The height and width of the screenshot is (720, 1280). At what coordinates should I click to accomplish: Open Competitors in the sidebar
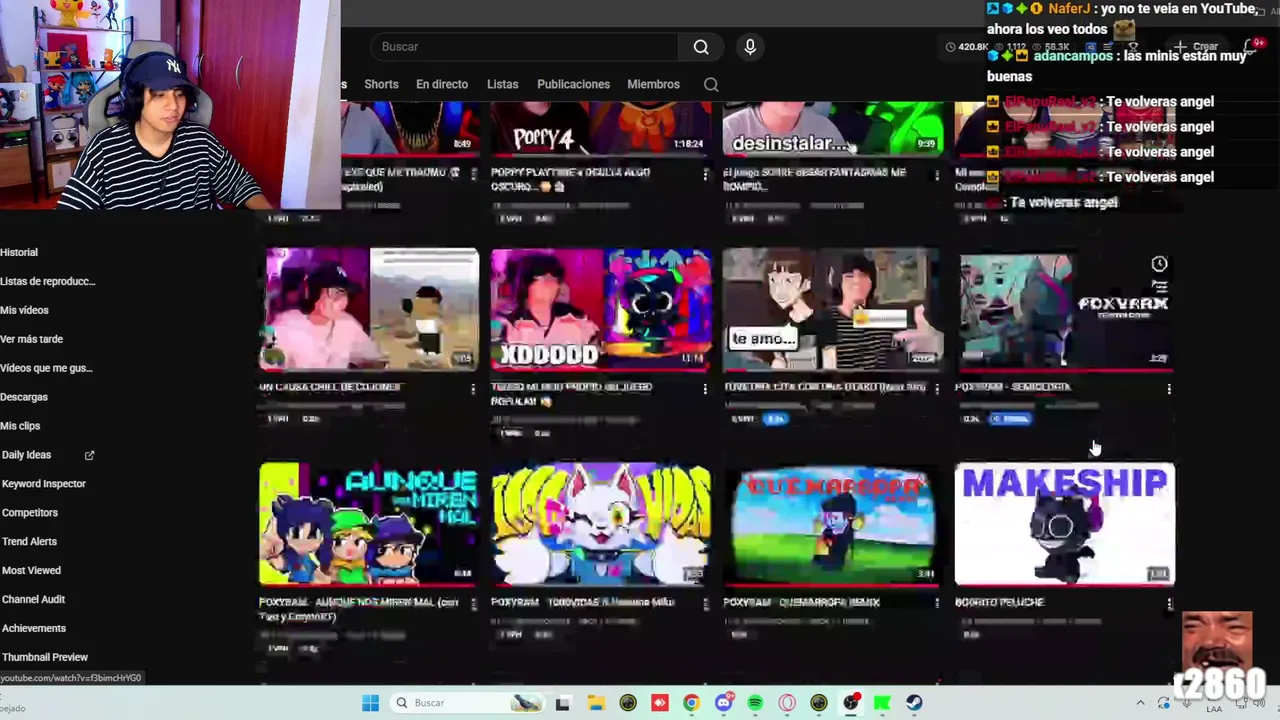(x=30, y=513)
